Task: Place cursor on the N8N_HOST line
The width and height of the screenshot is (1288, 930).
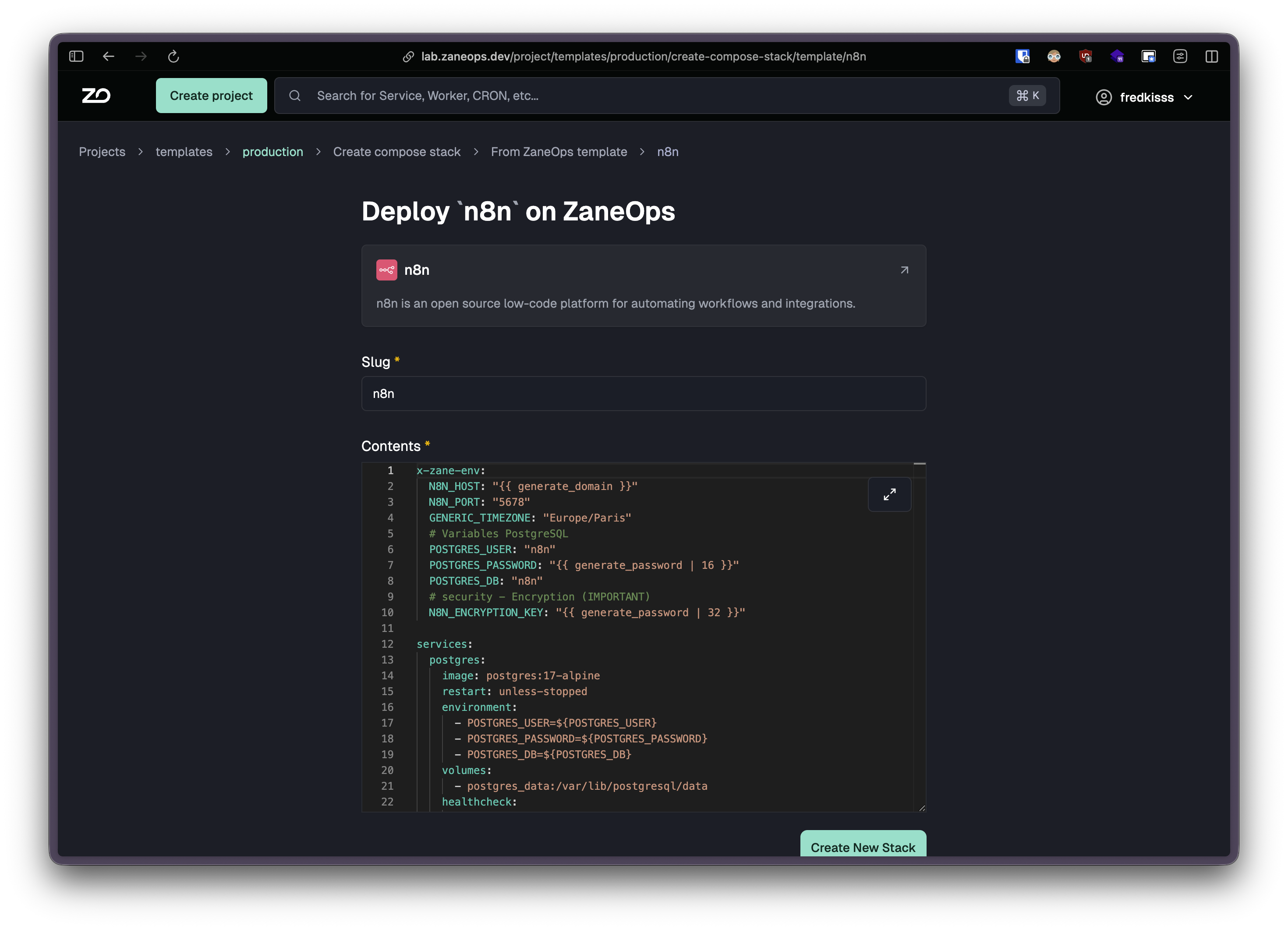Action: coord(533,486)
